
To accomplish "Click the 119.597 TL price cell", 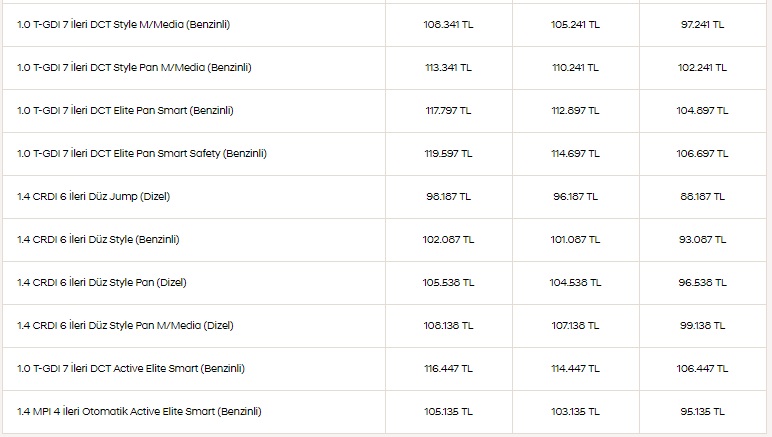I will (x=449, y=154).
